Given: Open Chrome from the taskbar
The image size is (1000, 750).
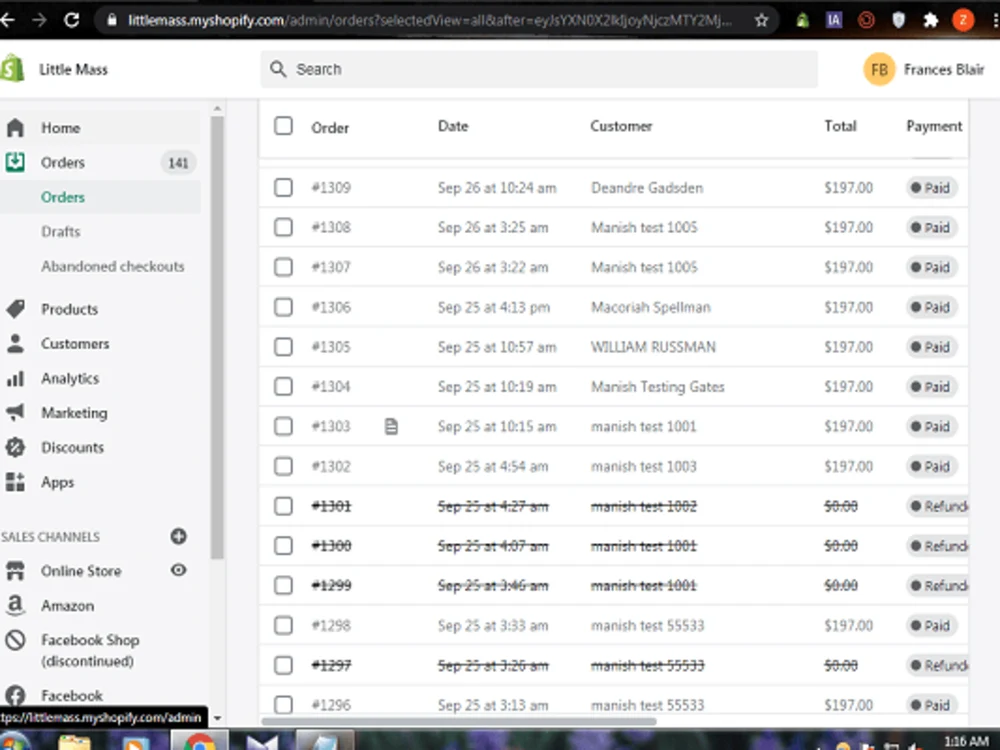Looking at the screenshot, I should (200, 741).
